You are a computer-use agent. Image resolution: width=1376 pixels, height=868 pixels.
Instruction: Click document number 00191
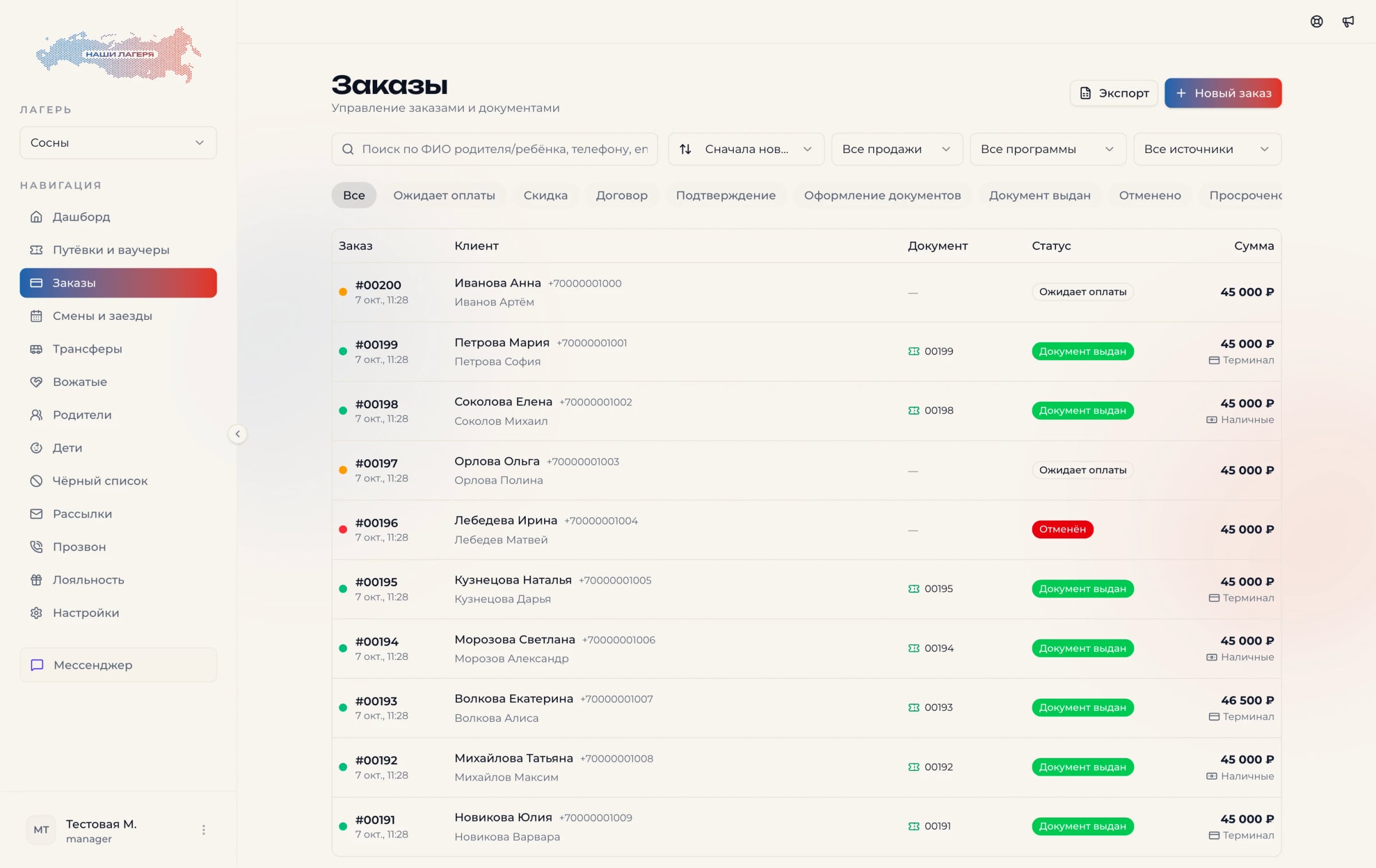tap(937, 826)
